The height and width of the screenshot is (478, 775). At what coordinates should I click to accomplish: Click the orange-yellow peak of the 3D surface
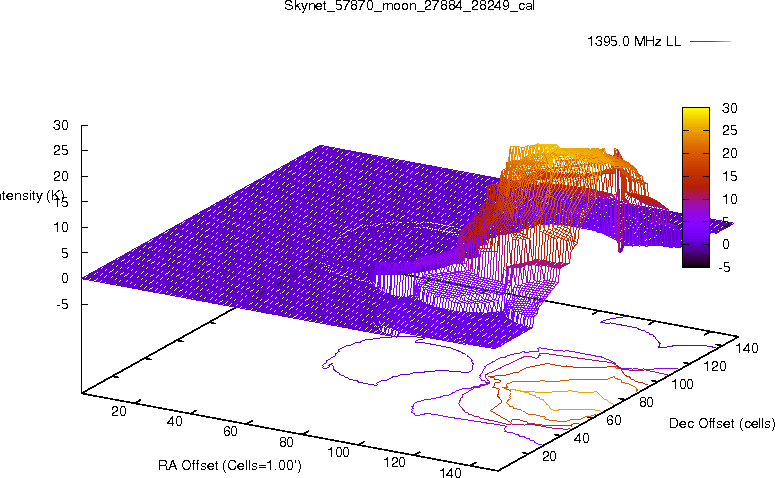pyautogui.click(x=559, y=156)
